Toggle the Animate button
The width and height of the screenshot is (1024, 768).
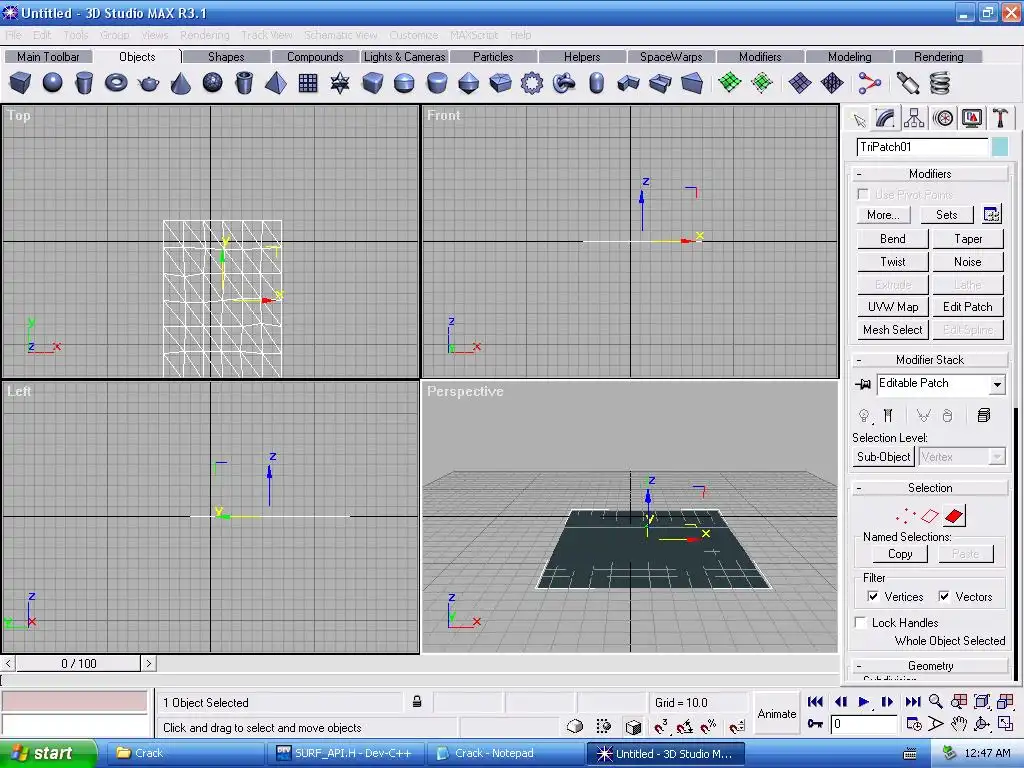pos(776,714)
